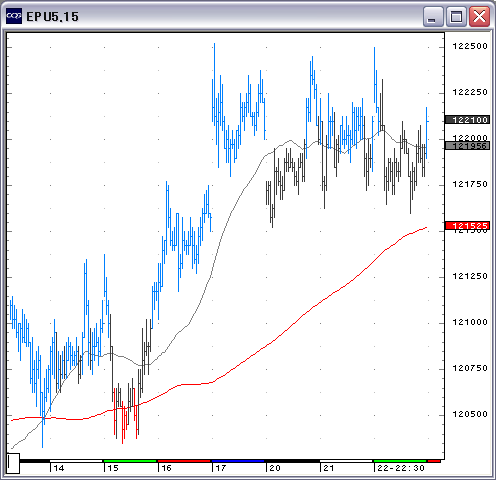This screenshot has width=496, height=480.
Task: Select the 122100 last price label
Action: (x=467, y=120)
